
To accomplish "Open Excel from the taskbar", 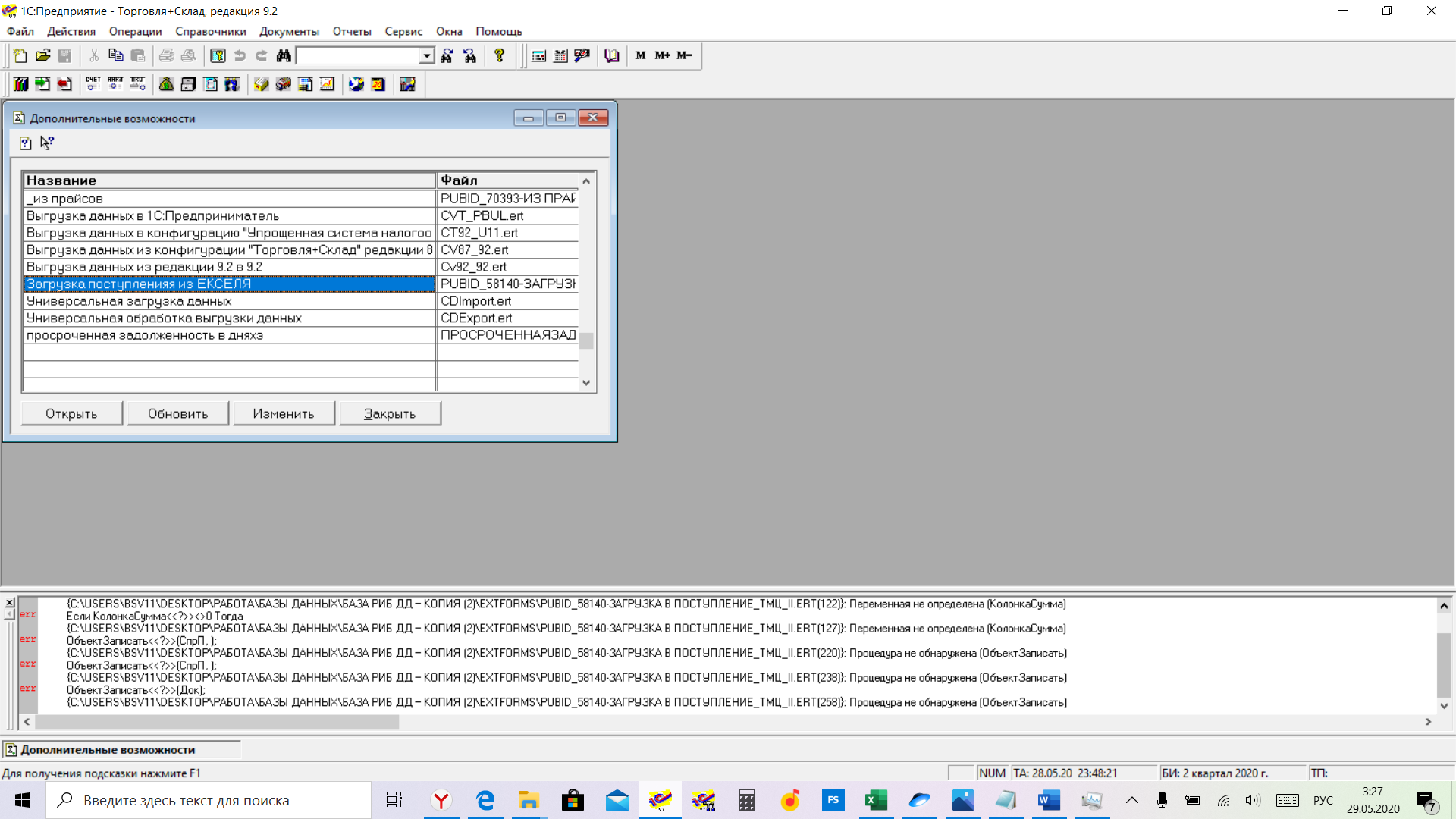I will pyautogui.click(x=877, y=800).
